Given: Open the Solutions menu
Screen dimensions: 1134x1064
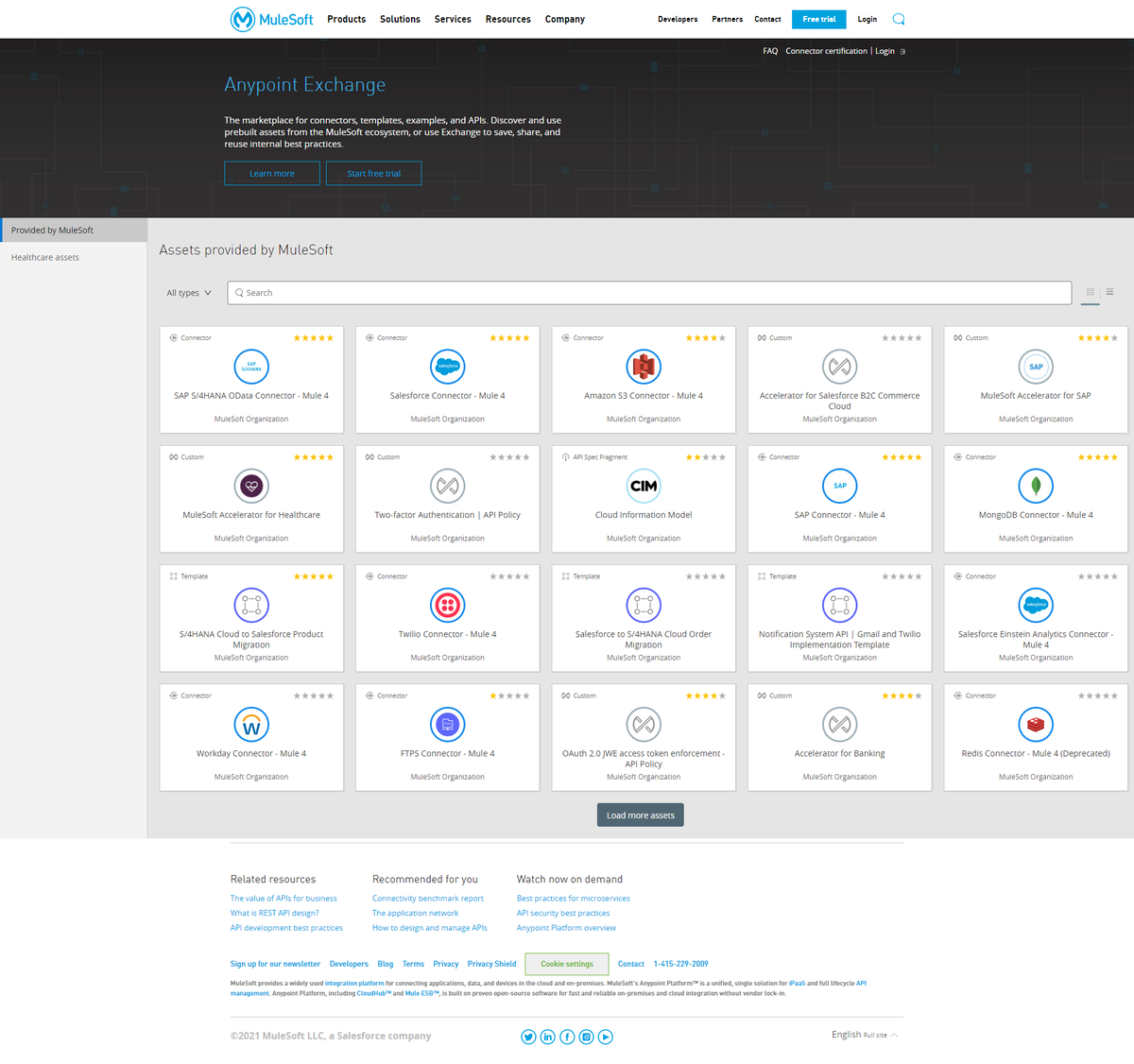Looking at the screenshot, I should (x=400, y=19).
